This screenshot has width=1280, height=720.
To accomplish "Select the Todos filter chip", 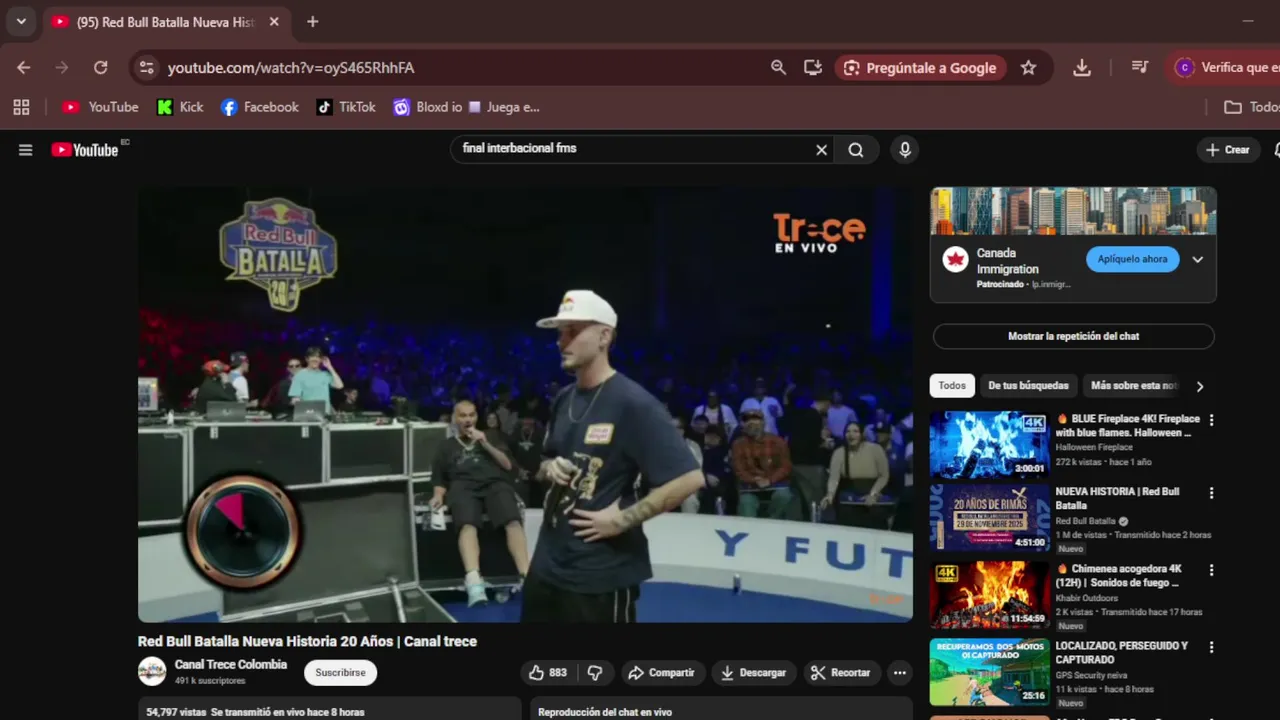I will (952, 385).
